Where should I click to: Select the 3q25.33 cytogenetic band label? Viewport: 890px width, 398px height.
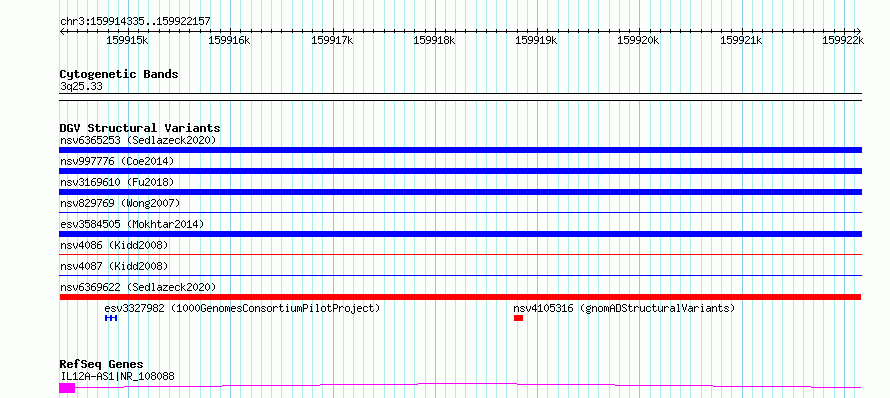[81, 87]
